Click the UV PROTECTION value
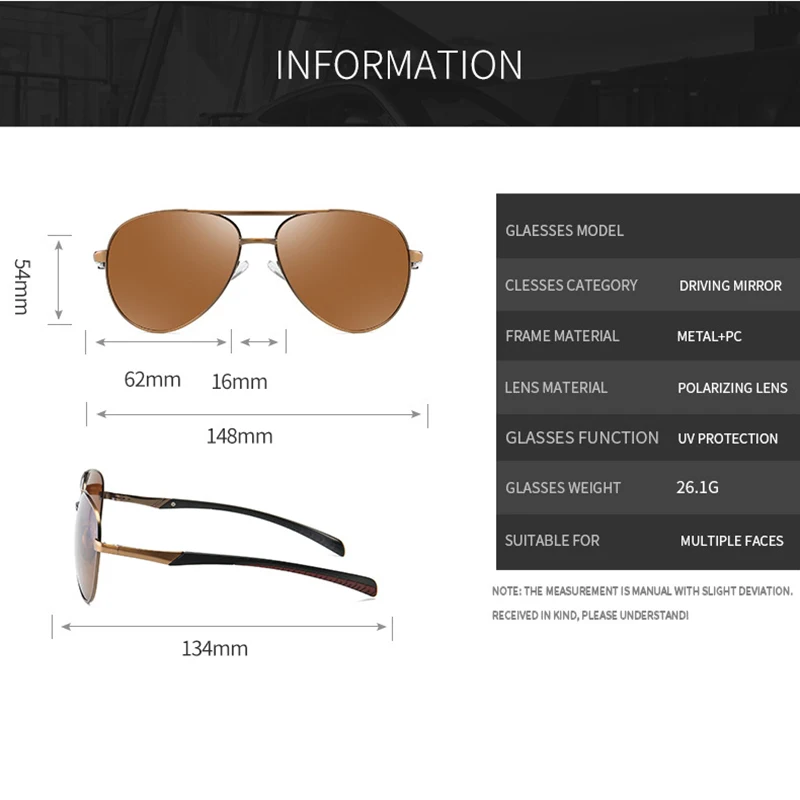The width and height of the screenshot is (800, 800). pyautogui.click(x=728, y=438)
